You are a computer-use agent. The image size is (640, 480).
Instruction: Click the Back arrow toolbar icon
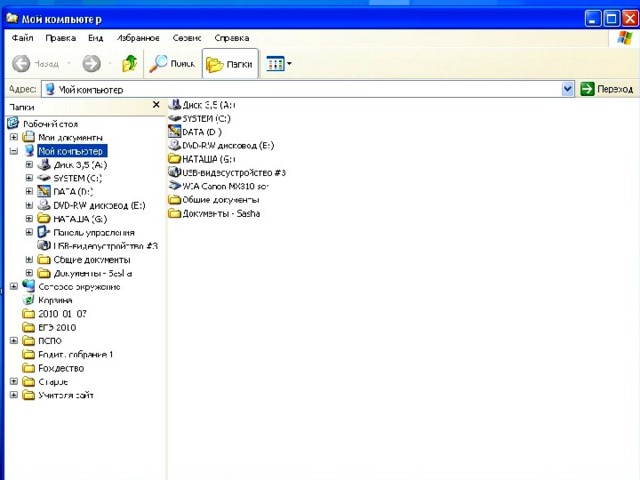[x=21, y=63]
